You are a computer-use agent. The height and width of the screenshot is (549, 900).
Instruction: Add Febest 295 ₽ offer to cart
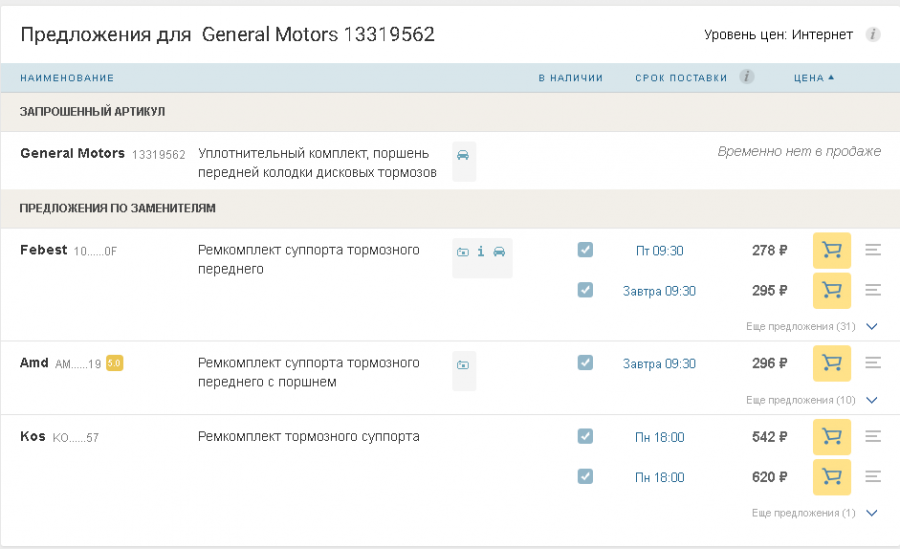coord(832,291)
